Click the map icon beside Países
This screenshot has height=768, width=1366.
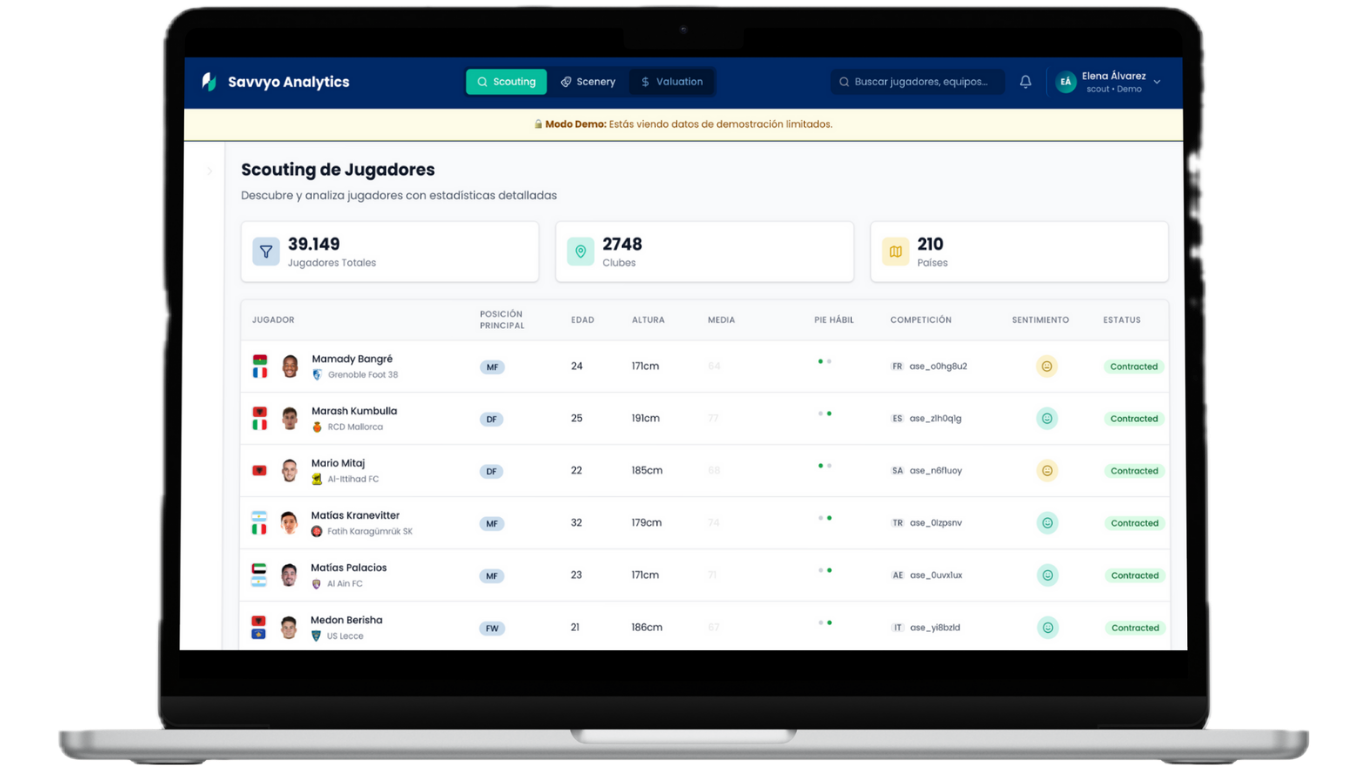895,252
